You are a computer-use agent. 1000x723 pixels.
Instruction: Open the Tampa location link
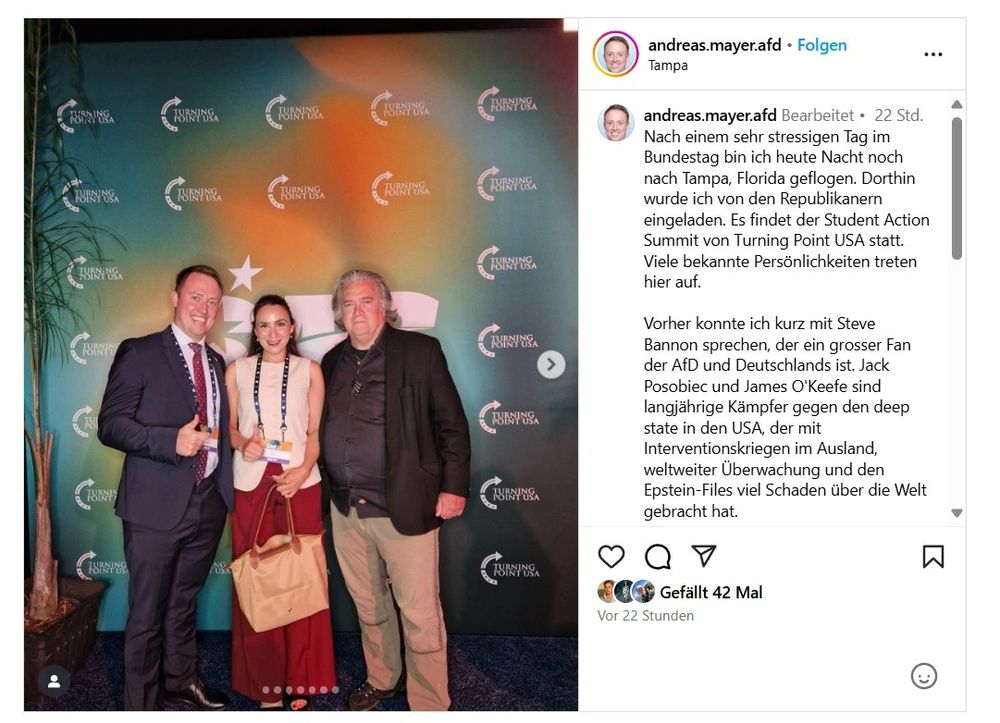(668, 65)
